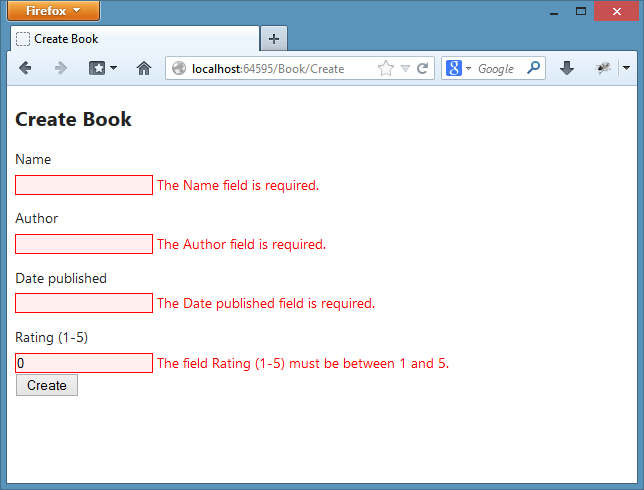Click the site identity globe icon
Image resolution: width=644 pixels, height=490 pixels.
(179, 68)
